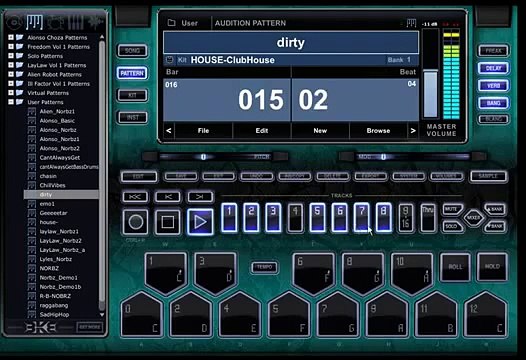Click the TEMPO button between pads
Image resolution: width=526 pixels, height=360 pixels.
[265, 267]
